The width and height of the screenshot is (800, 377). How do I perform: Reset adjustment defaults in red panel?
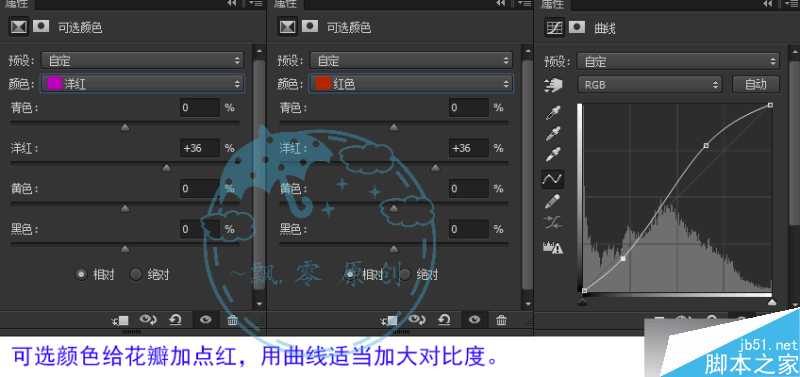pos(444,320)
